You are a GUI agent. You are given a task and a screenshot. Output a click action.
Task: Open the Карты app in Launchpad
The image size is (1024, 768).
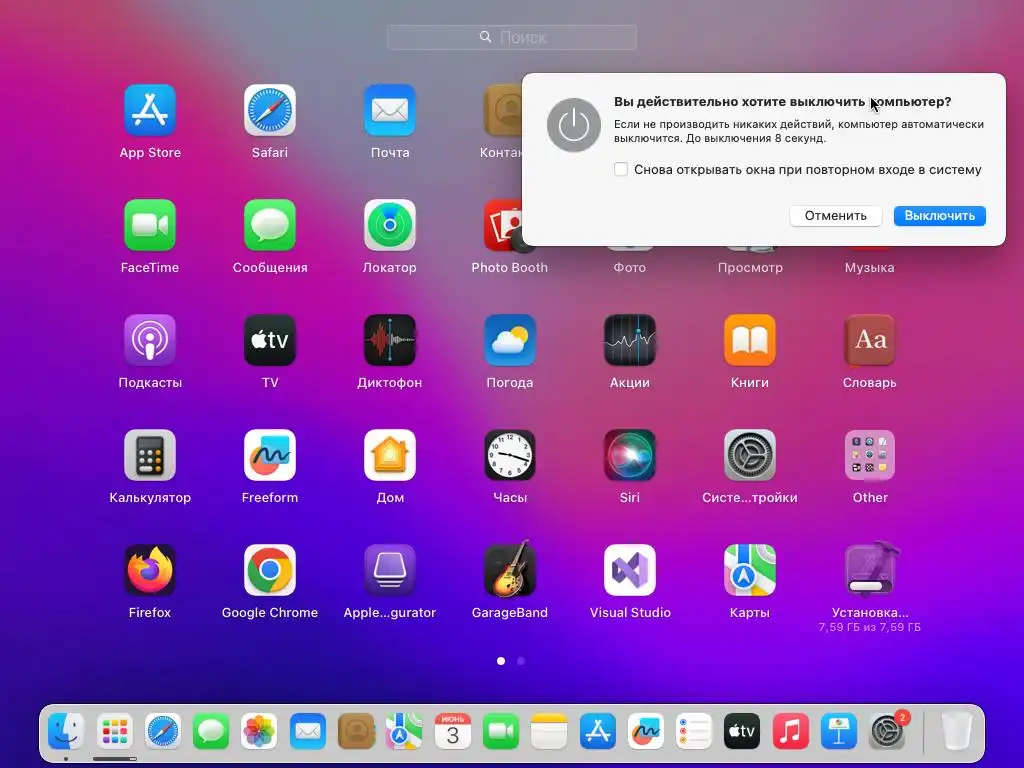point(750,569)
